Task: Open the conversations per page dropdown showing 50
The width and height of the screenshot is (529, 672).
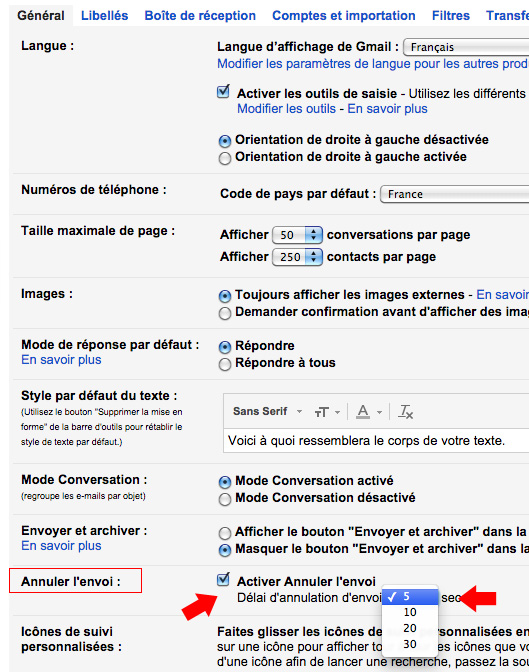Action: (297, 235)
